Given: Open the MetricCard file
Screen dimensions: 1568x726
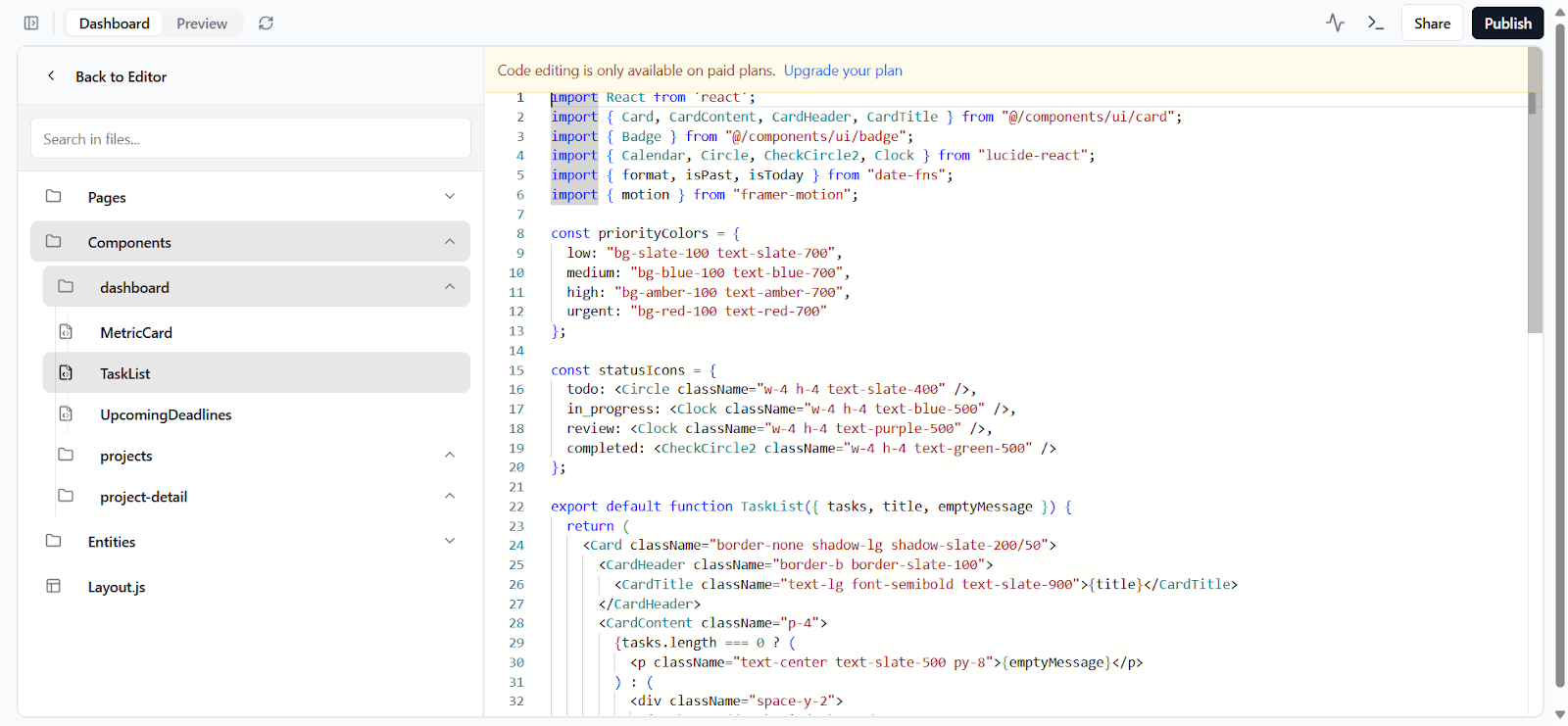Looking at the screenshot, I should (257, 332).
